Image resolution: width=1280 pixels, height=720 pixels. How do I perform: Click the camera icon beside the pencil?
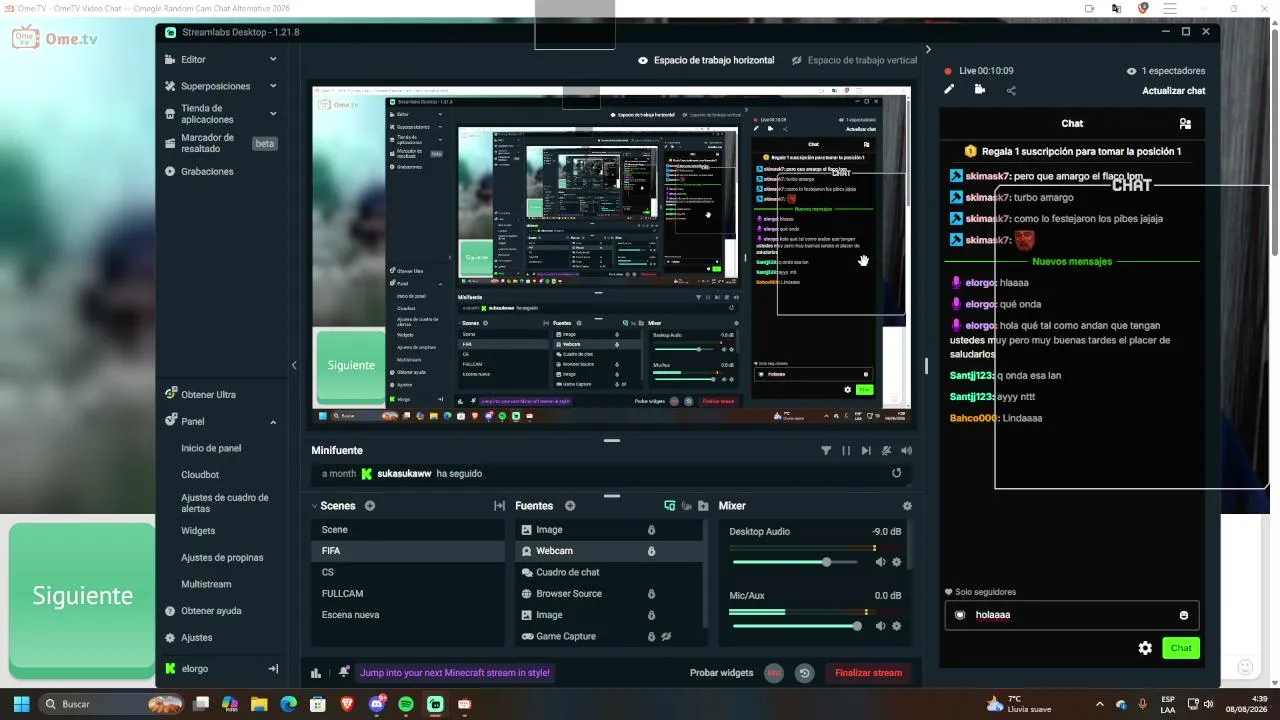979,89
